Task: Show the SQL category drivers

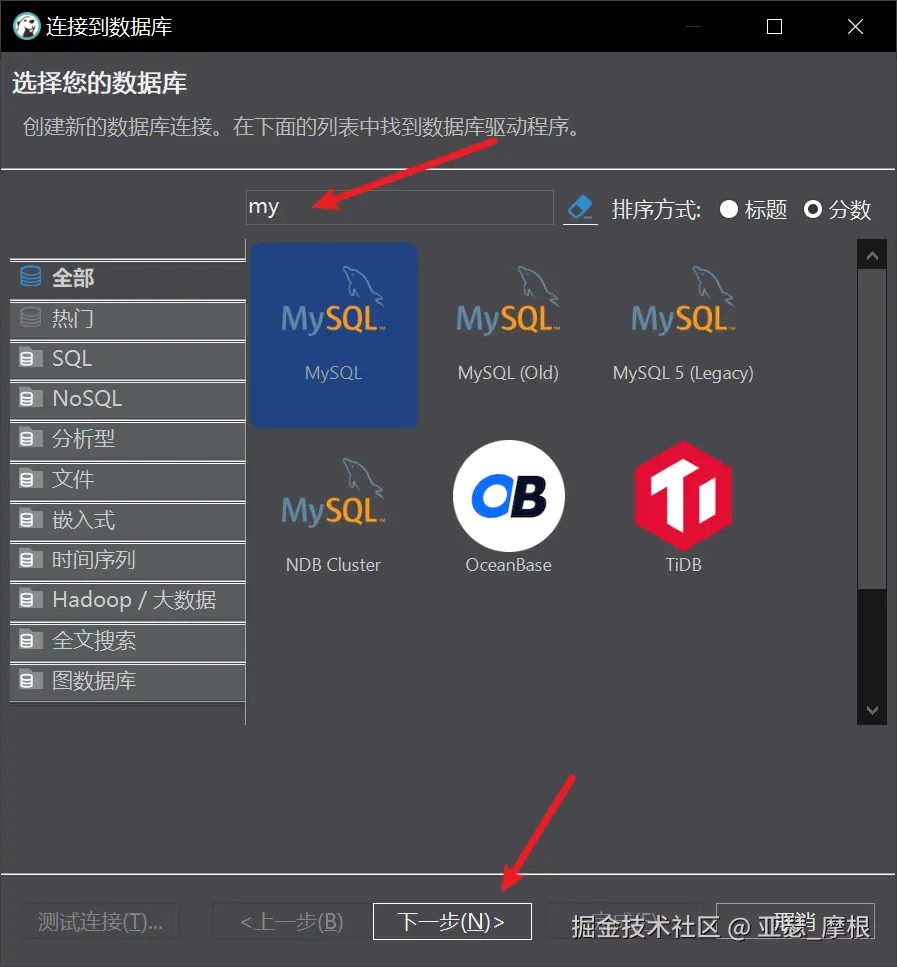Action: pos(128,359)
